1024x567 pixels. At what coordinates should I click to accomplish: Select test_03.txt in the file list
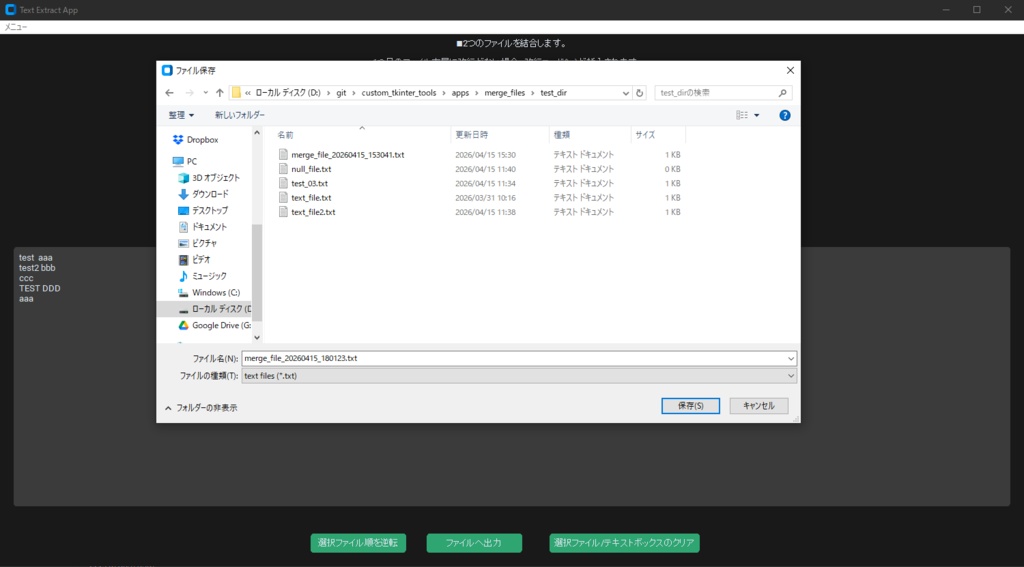310,184
